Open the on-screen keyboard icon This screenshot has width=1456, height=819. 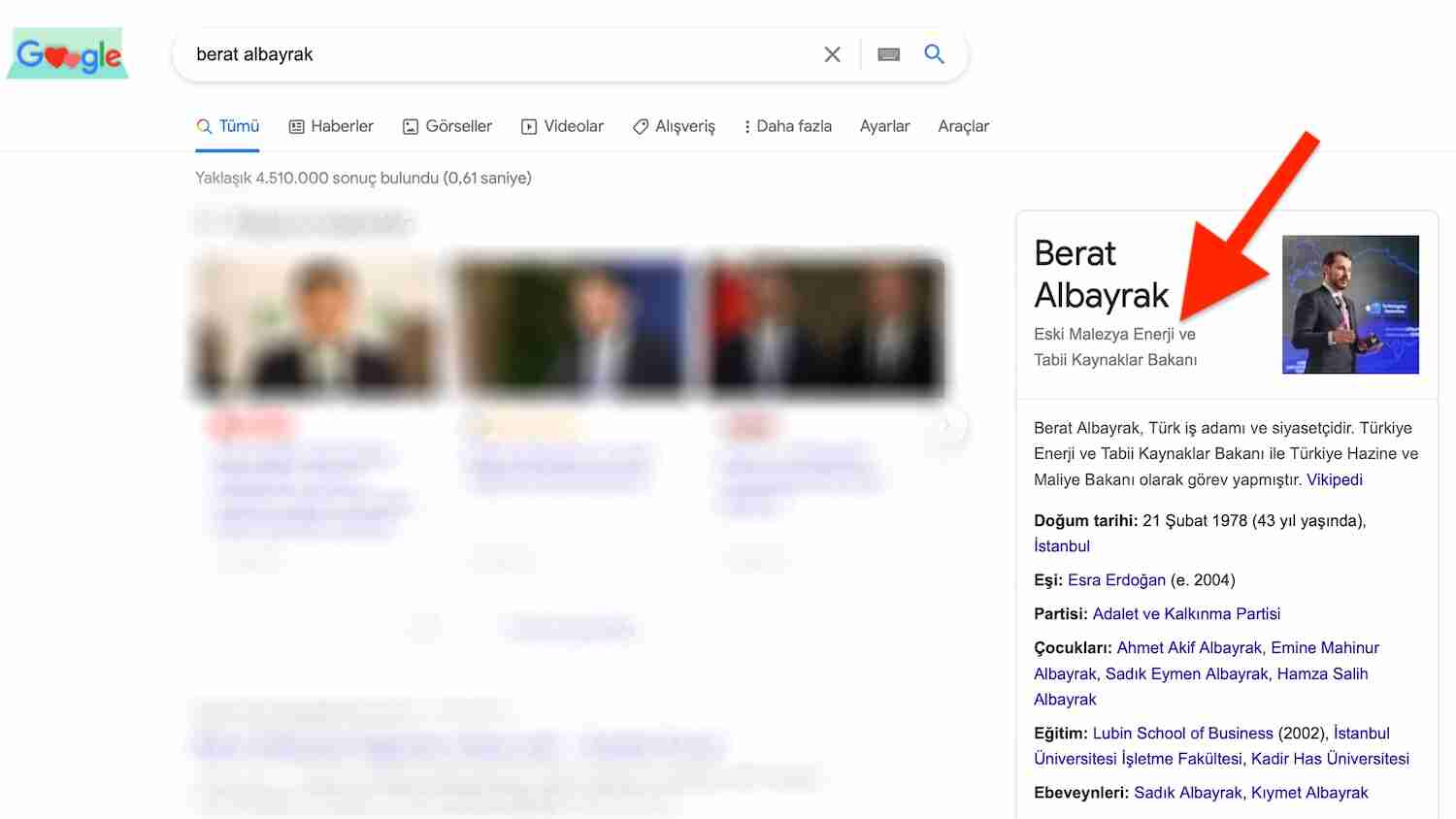[x=887, y=54]
